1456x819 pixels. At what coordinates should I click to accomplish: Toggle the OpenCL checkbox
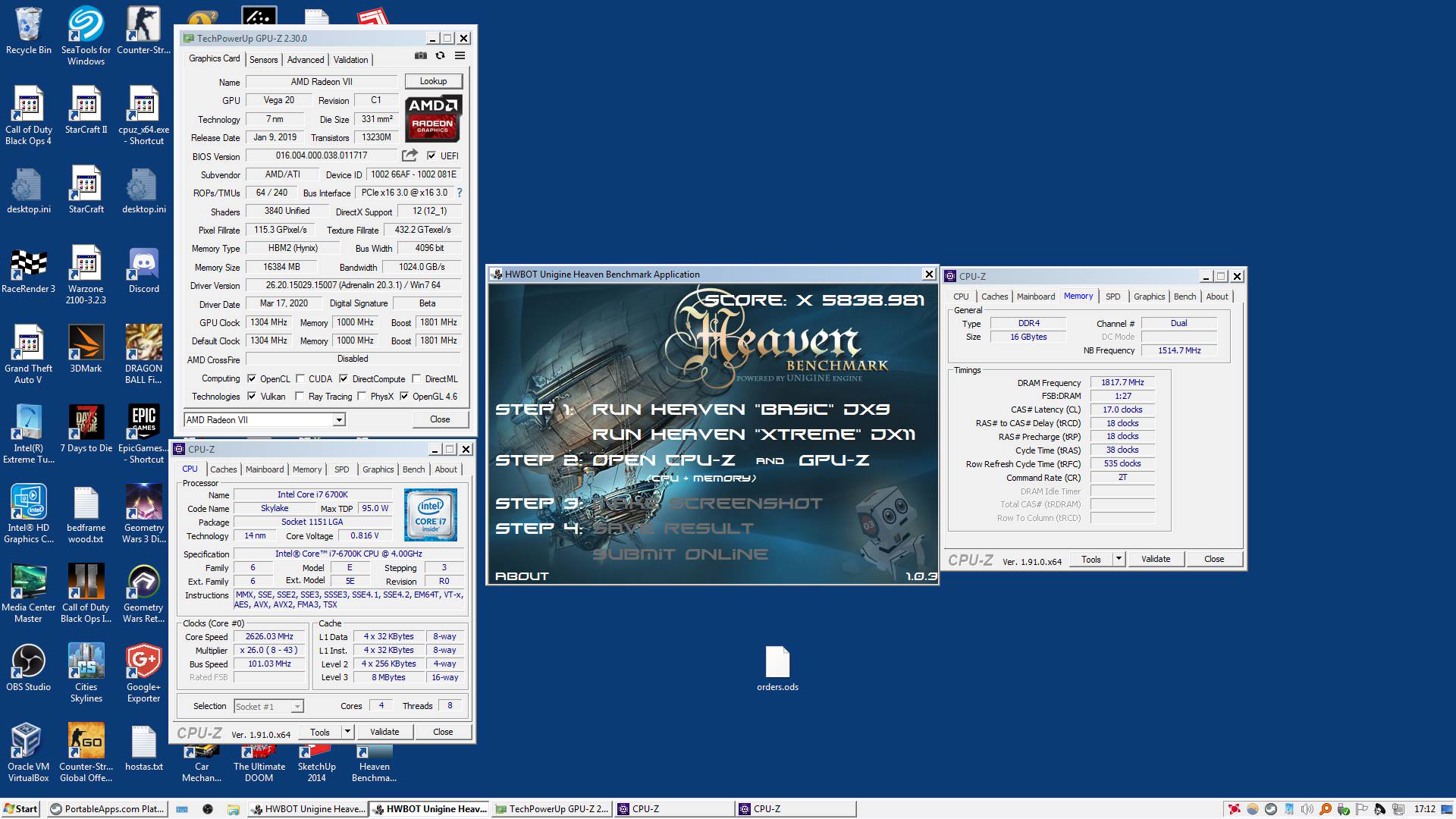pyautogui.click(x=252, y=378)
